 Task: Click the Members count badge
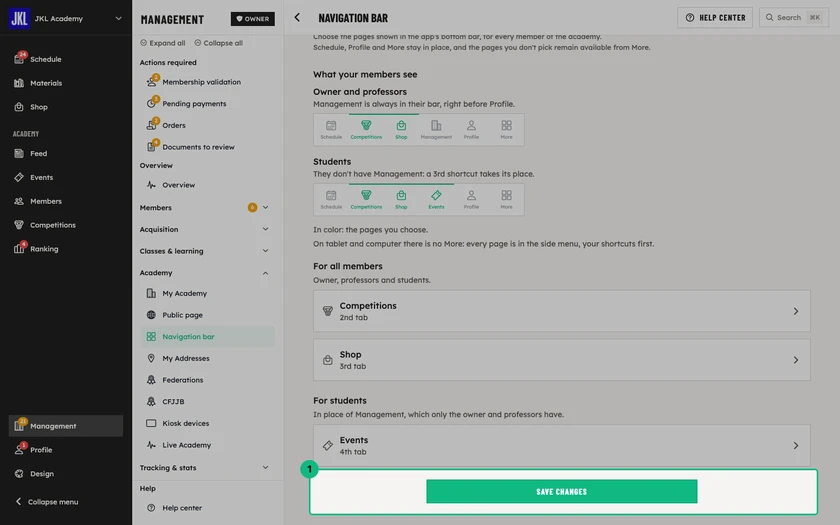tap(252, 207)
